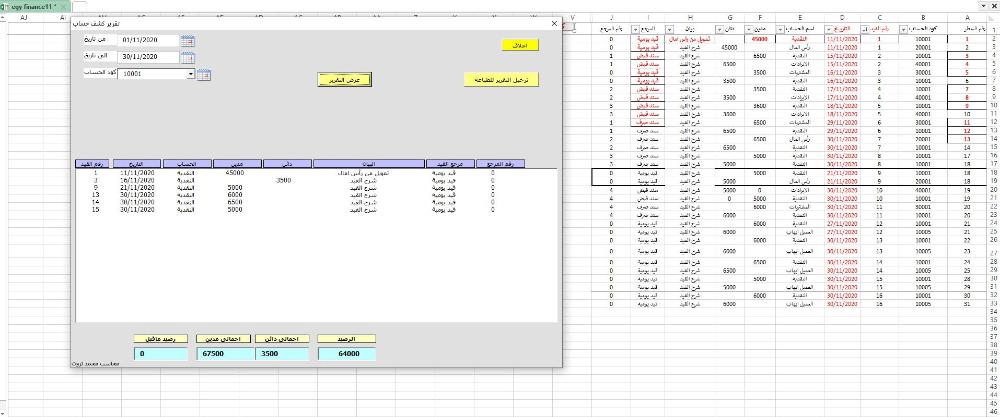Click the كود الحساب account code label
Image resolution: width=1000 pixels, height=417 pixels.
[x=99, y=73]
